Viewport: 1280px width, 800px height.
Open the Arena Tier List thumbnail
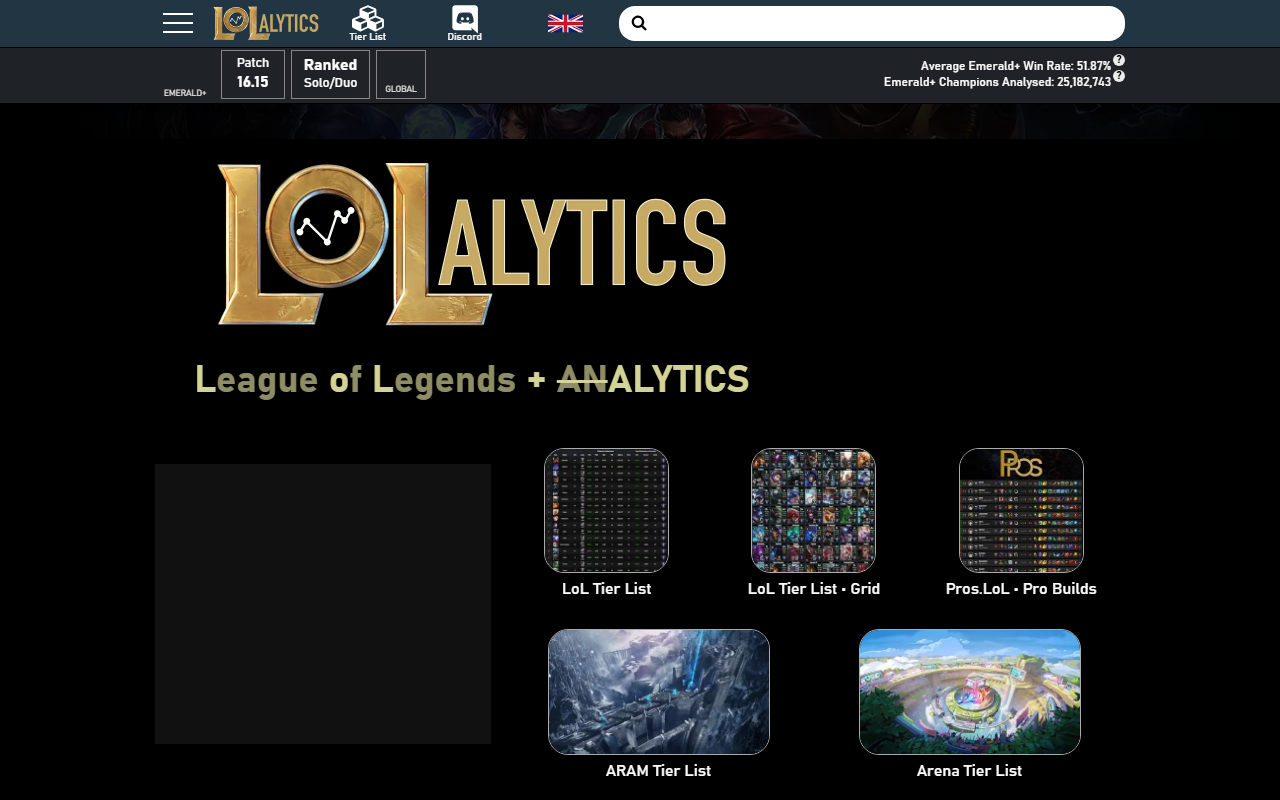pyautogui.click(x=970, y=692)
